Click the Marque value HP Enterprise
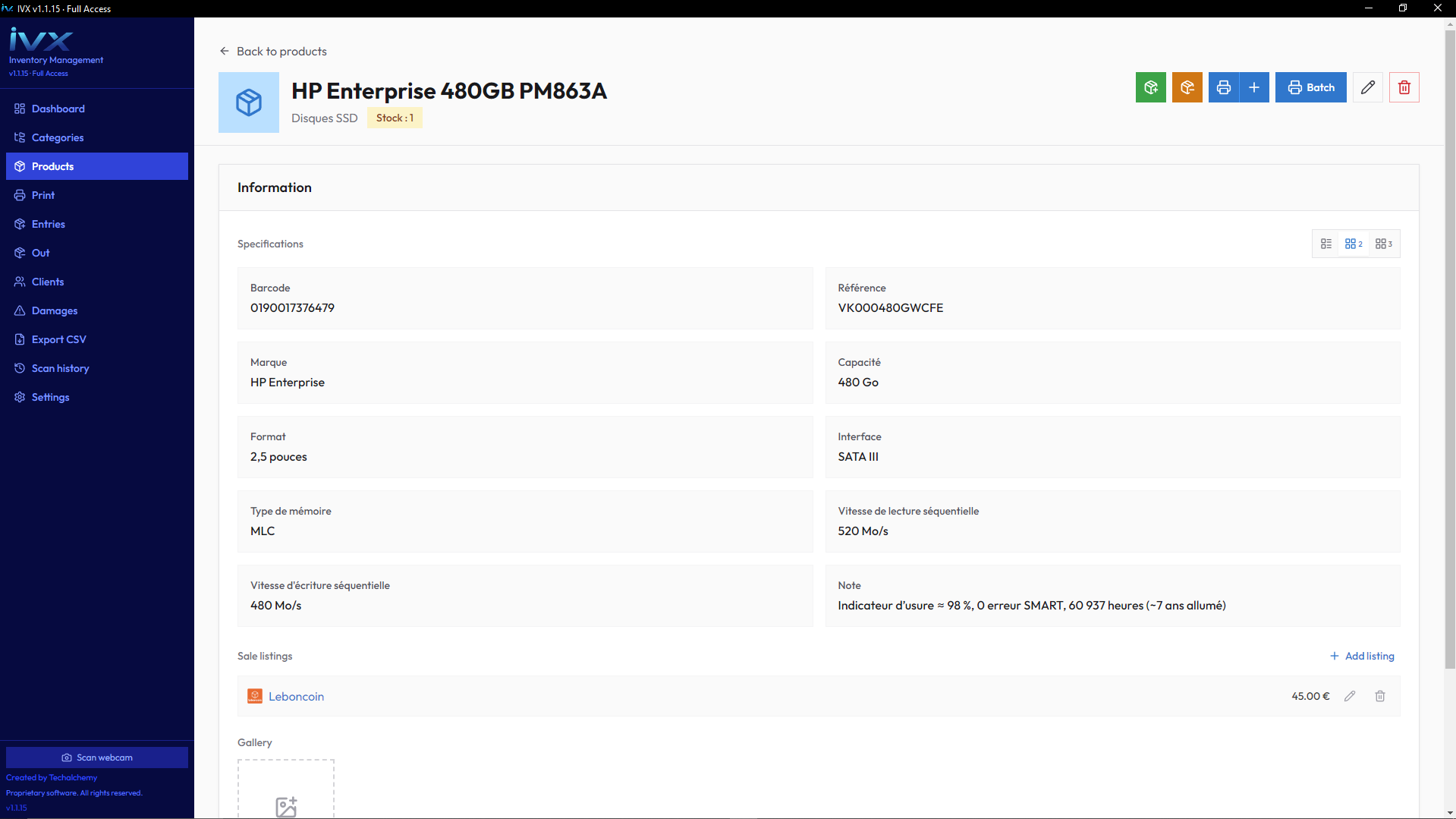The image size is (1456, 819). [288, 382]
